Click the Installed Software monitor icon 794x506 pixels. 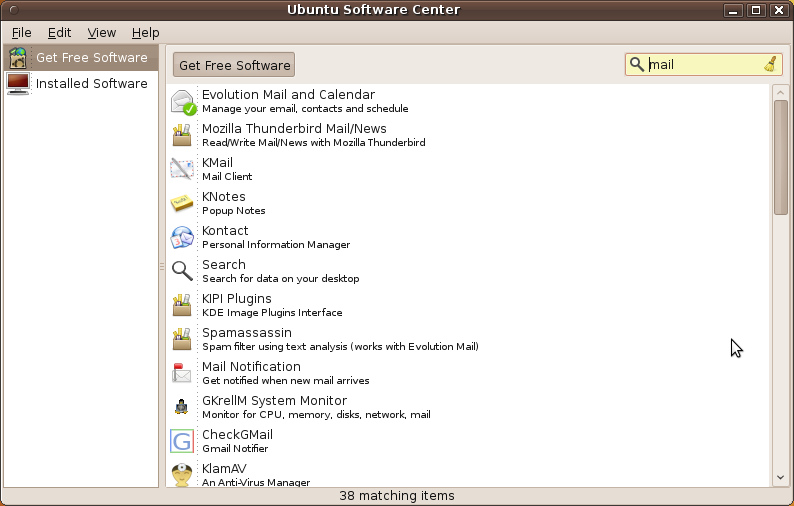click(x=18, y=84)
